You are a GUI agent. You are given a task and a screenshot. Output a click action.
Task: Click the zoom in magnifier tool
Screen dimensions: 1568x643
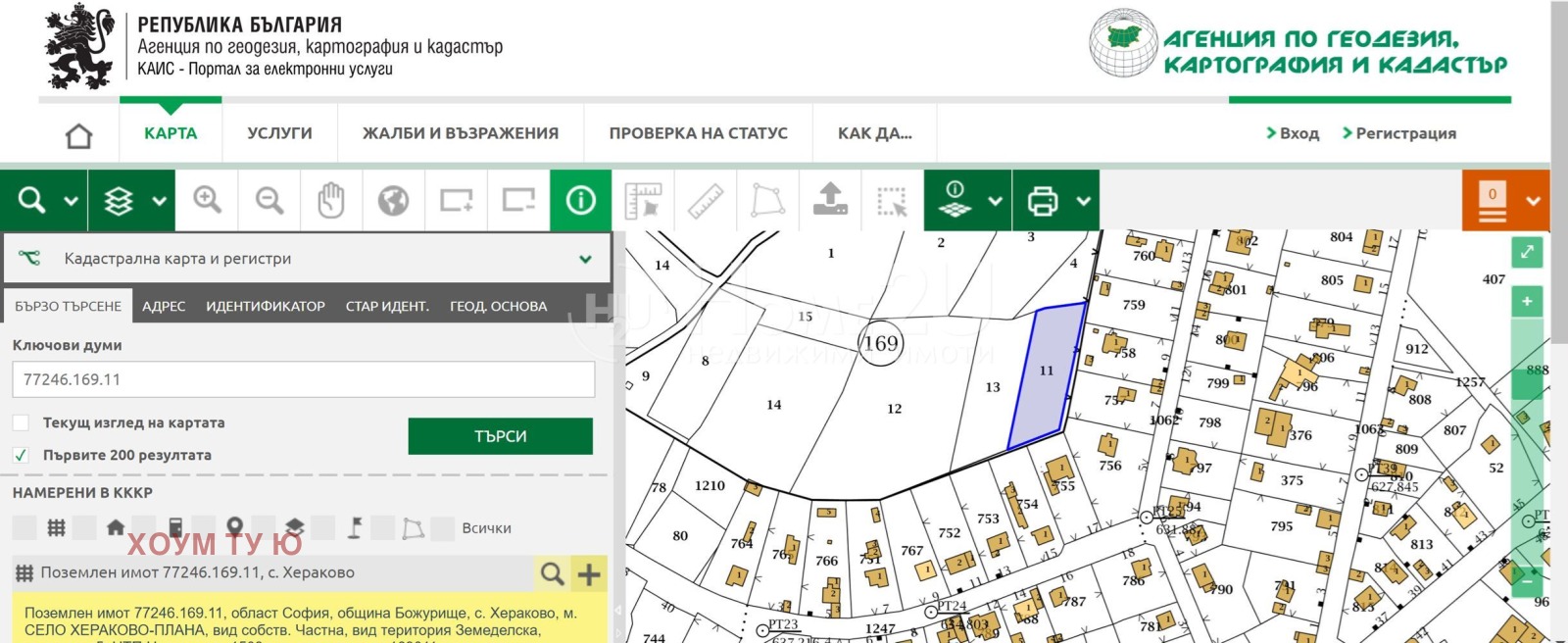[207, 201]
